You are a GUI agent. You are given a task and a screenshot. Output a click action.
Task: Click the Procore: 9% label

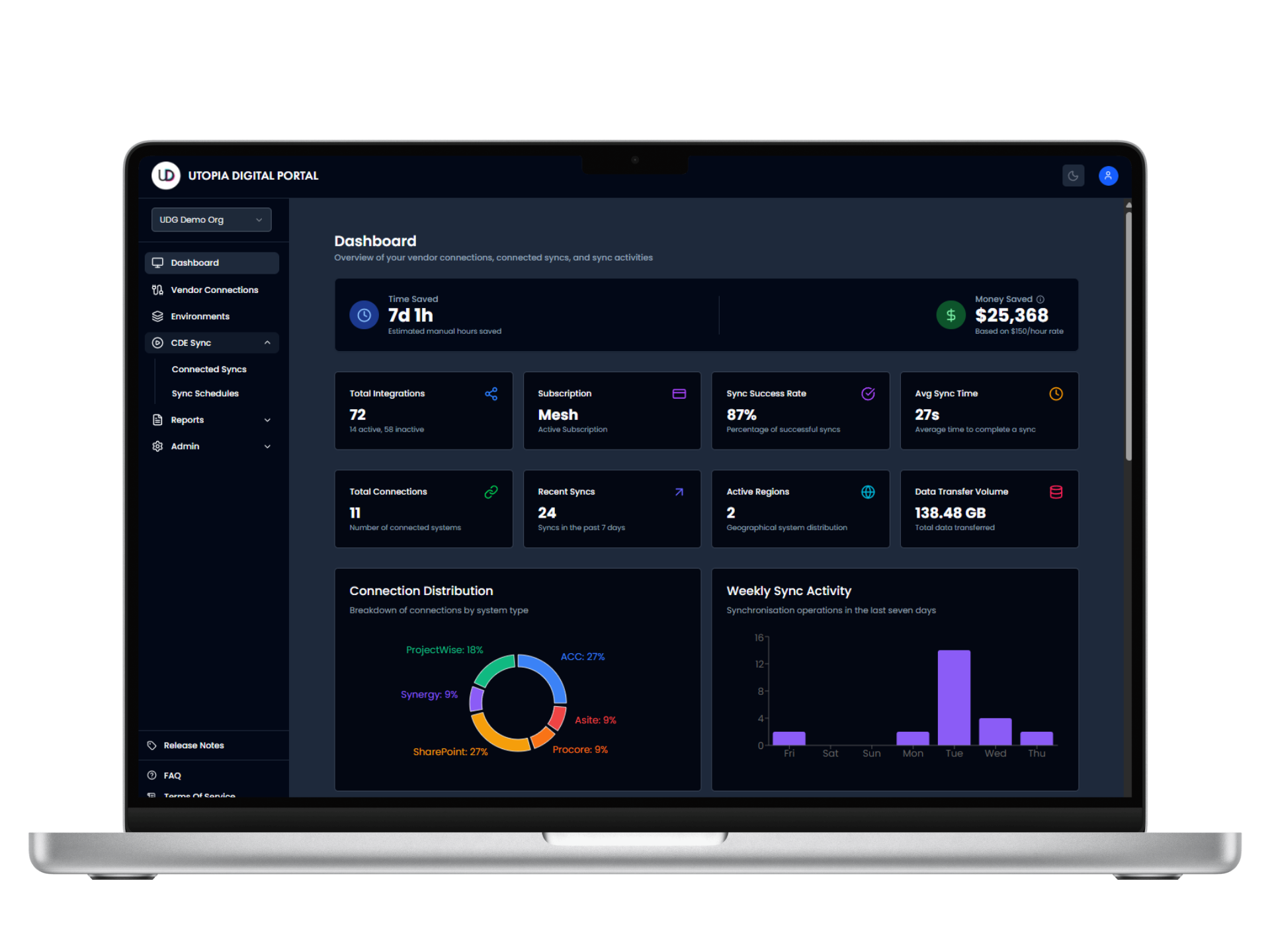(x=580, y=749)
